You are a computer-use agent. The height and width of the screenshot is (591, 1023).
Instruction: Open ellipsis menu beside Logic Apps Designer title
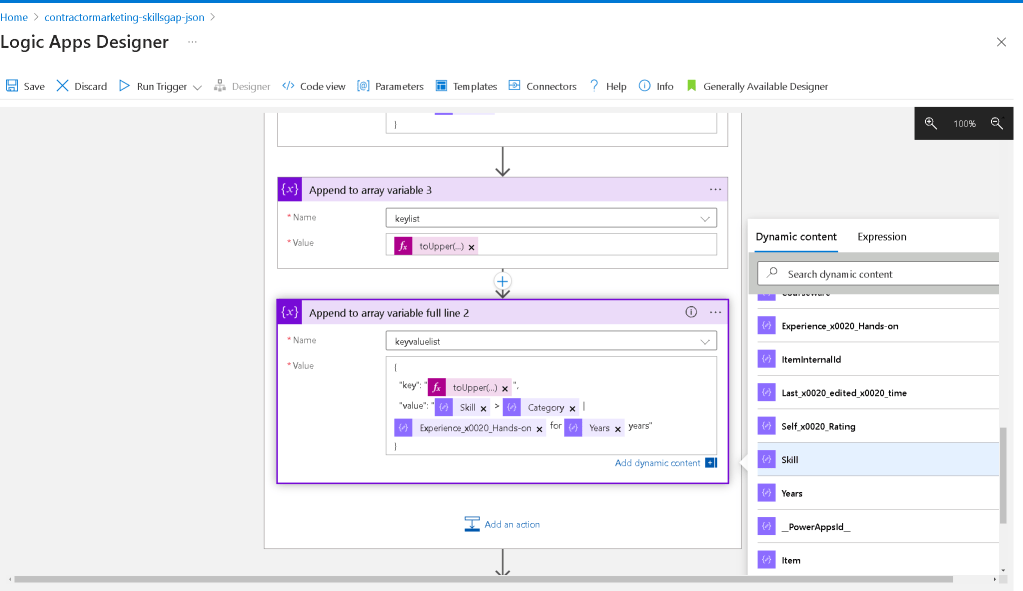coord(192,42)
